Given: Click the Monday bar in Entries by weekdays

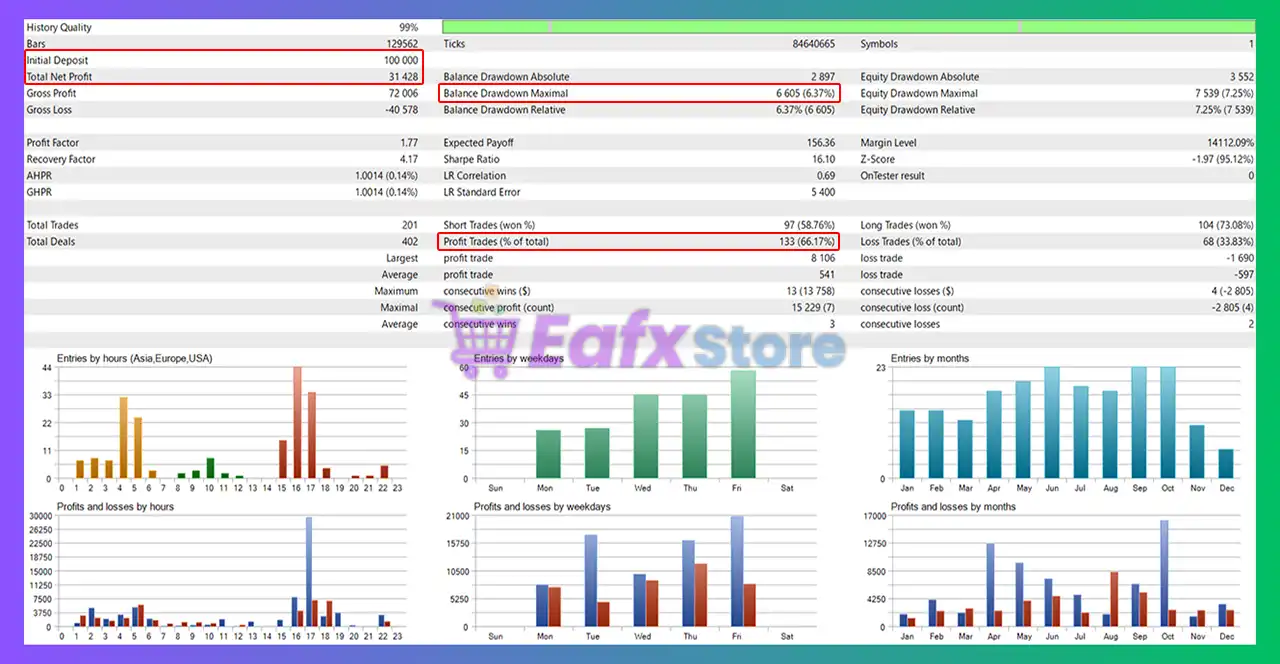Looking at the screenshot, I should 548,454.
